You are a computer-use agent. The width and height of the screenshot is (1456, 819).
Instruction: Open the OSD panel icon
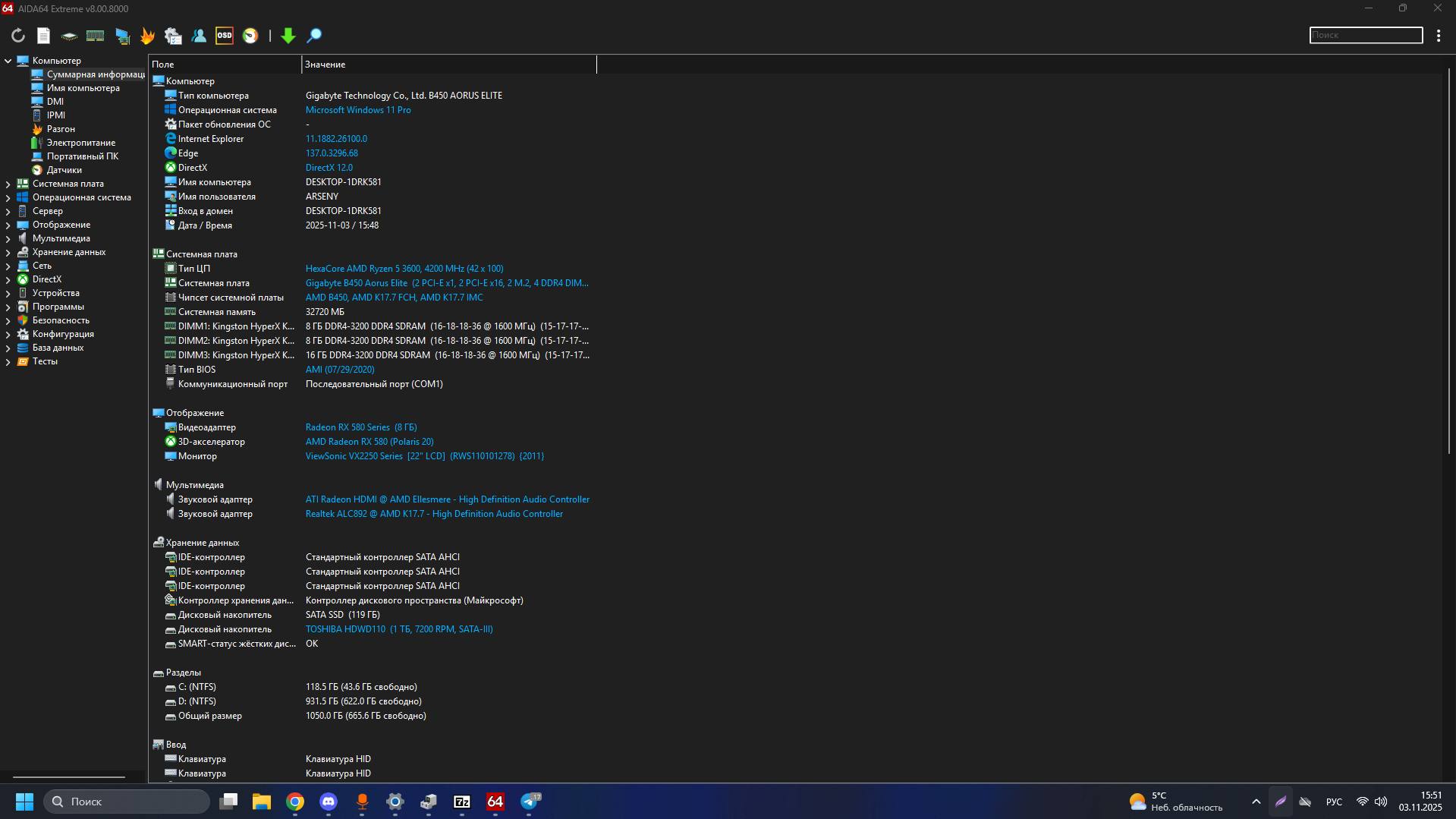pos(224,36)
